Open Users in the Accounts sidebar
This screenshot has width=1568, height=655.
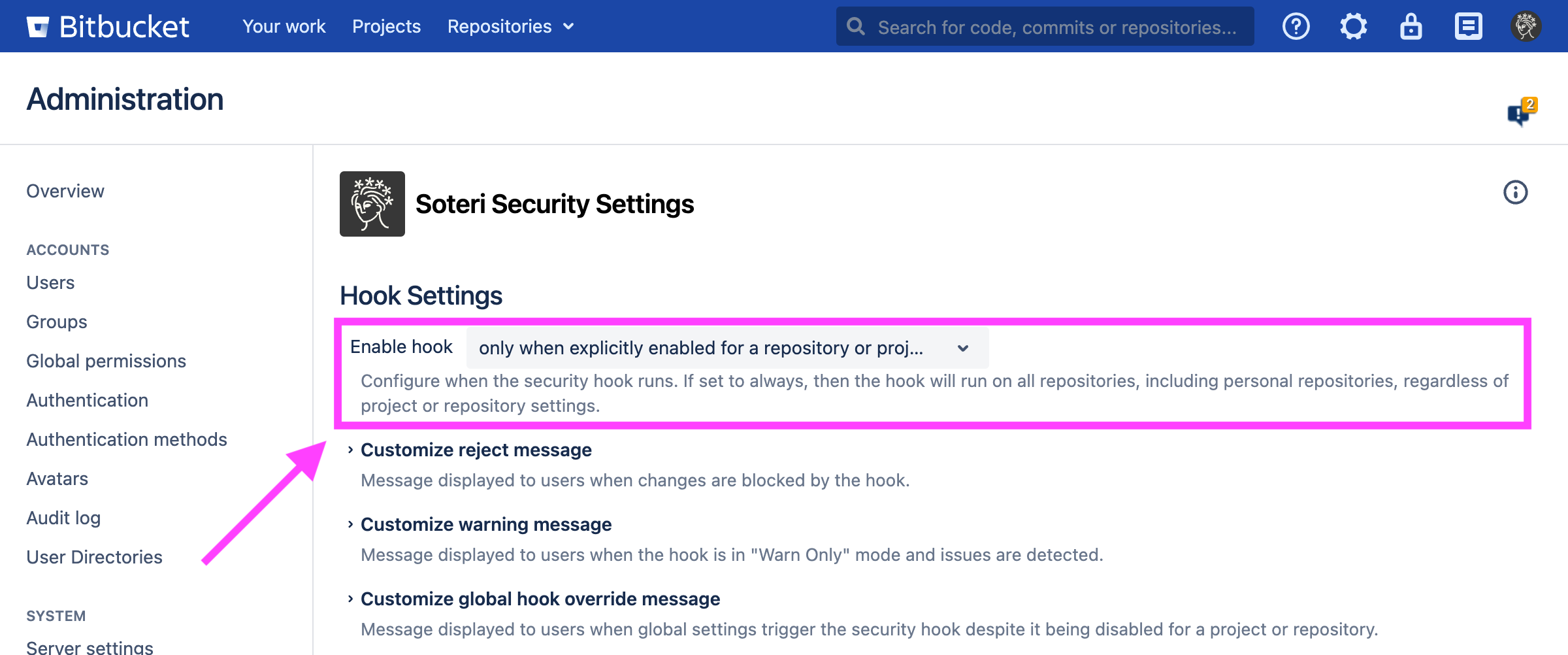coord(50,282)
